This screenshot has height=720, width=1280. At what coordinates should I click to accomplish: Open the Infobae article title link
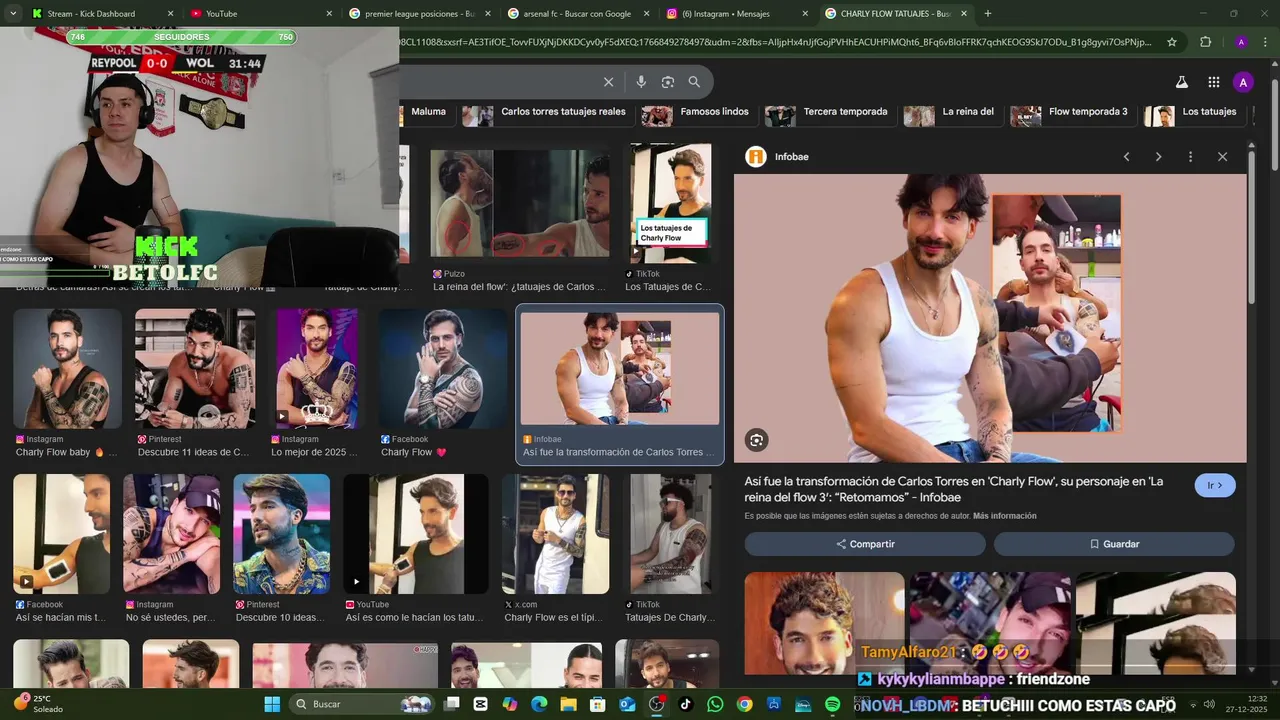(x=954, y=489)
